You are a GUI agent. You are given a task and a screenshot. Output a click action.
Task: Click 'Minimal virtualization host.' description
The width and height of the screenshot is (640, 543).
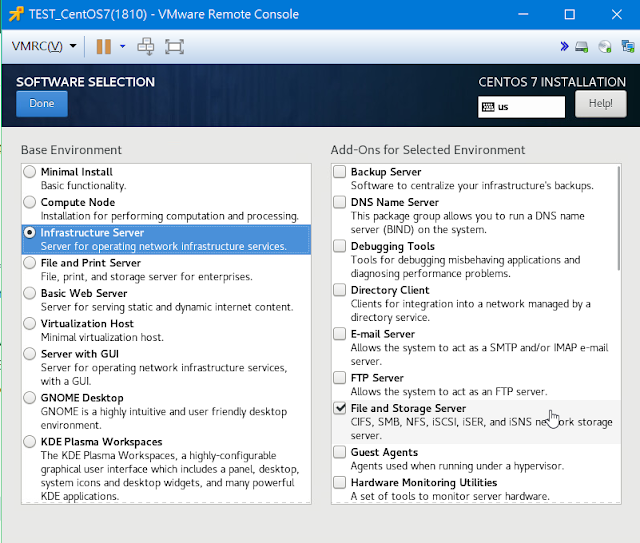pyautogui.click(x=102, y=338)
